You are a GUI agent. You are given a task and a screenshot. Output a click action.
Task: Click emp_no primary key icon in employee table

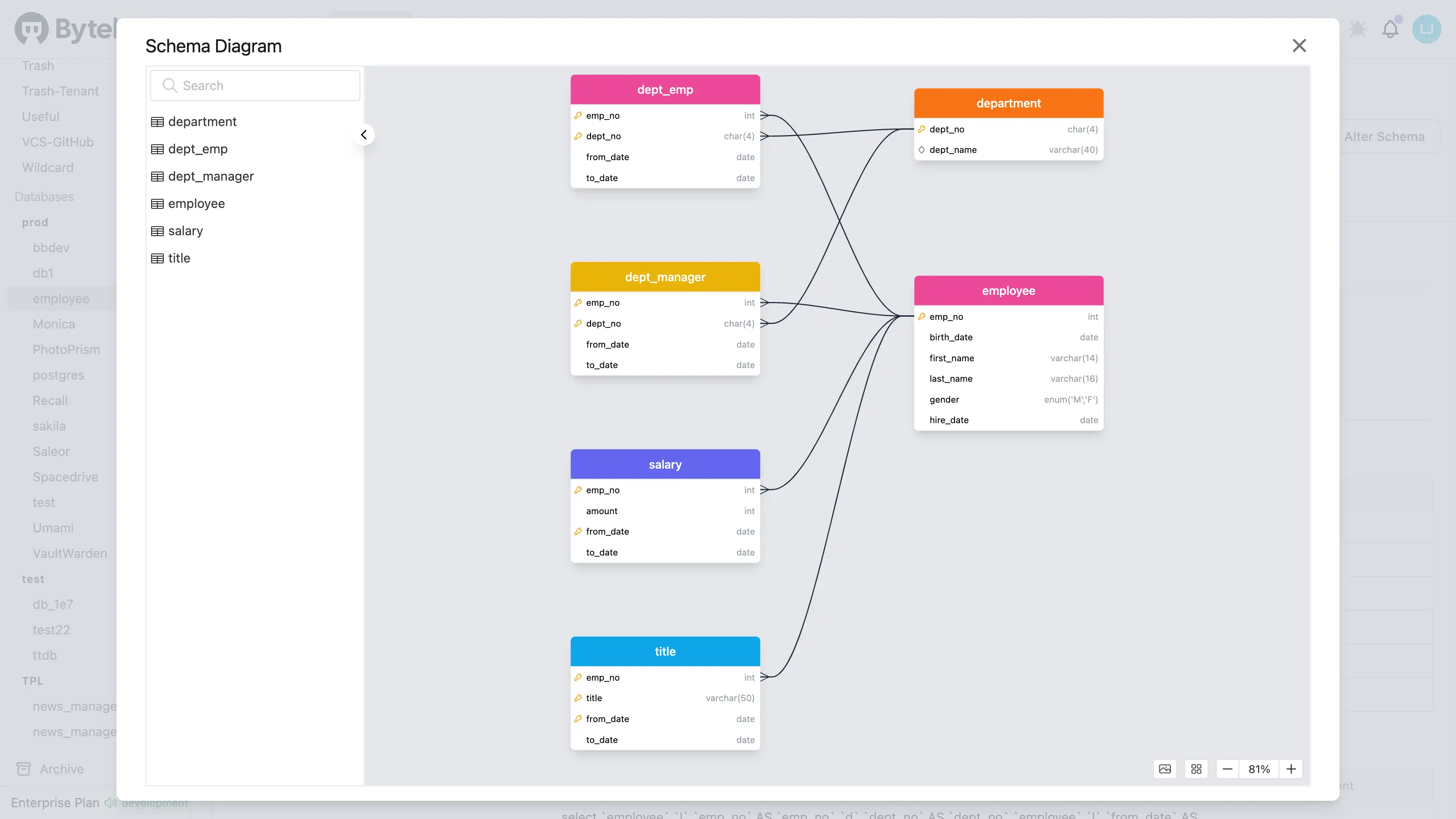tap(921, 317)
